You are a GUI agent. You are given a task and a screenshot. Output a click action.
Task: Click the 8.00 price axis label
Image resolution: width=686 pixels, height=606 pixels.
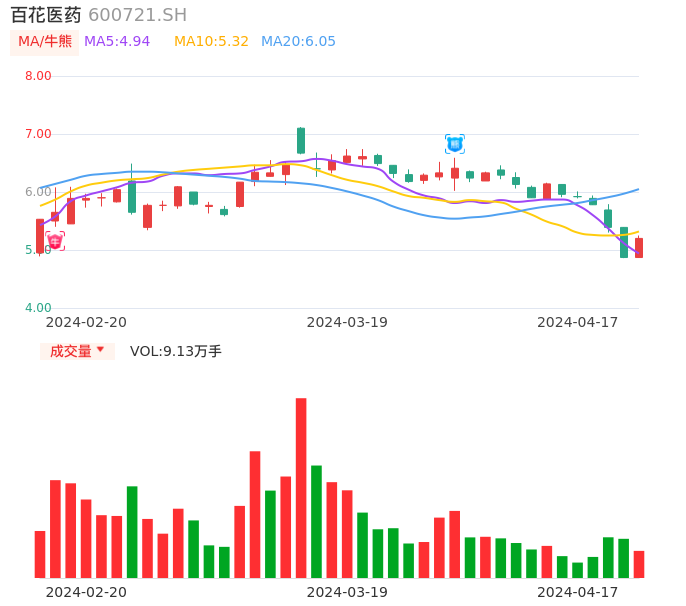(38, 76)
